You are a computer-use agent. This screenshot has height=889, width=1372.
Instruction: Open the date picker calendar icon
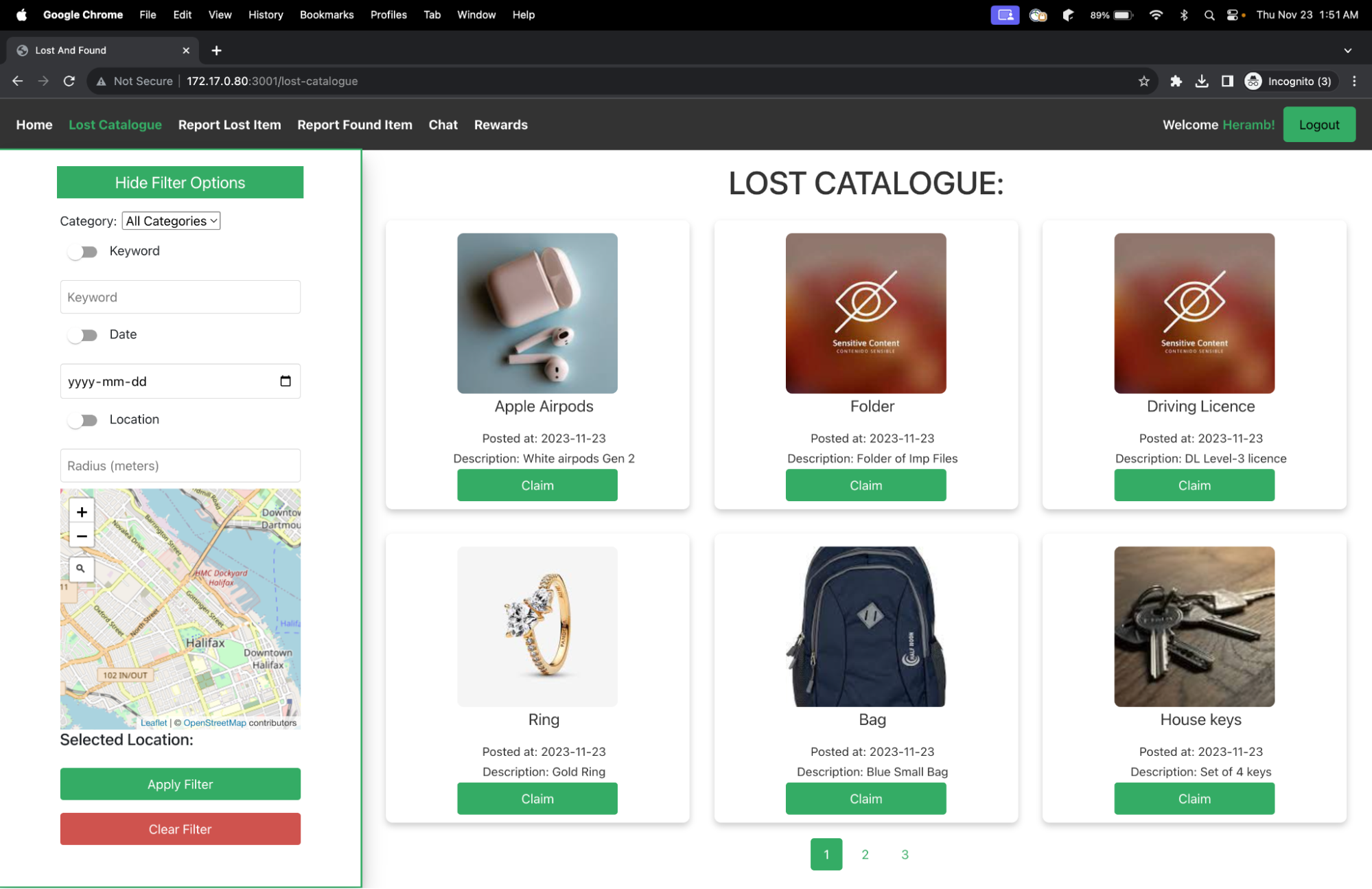285,381
